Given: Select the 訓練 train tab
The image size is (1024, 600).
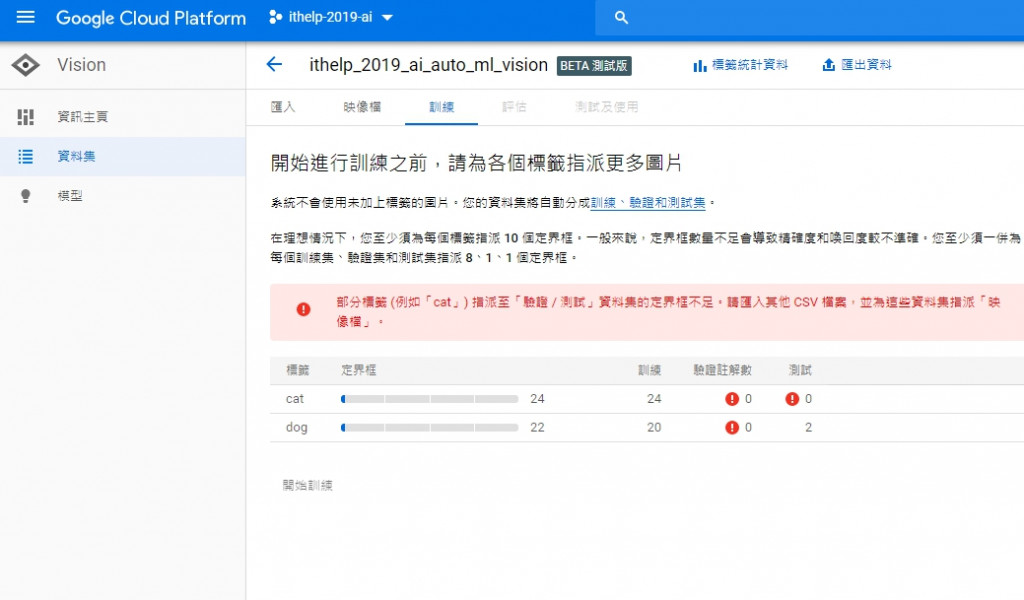Looking at the screenshot, I should [441, 106].
